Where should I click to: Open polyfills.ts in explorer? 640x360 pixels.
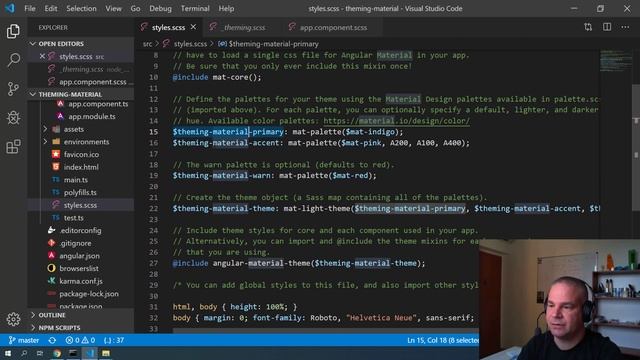[81, 192]
